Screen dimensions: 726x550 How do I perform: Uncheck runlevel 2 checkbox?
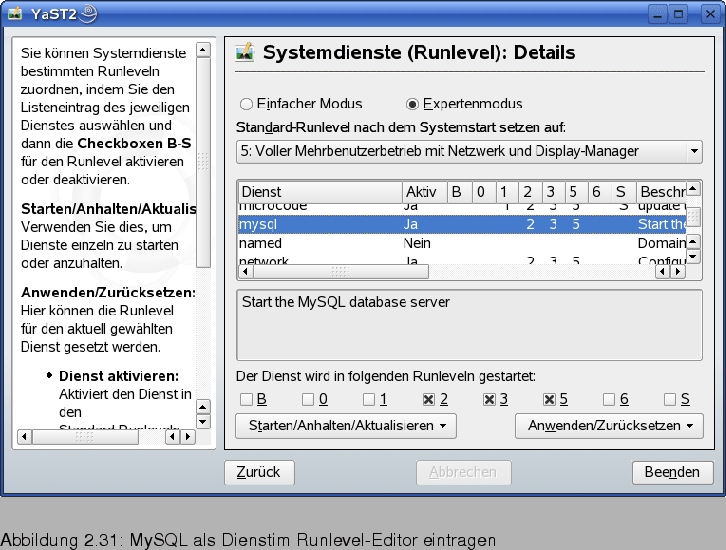429,399
